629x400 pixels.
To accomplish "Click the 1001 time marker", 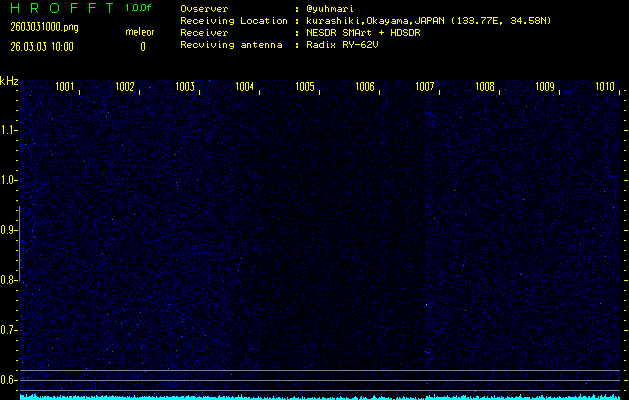I will pyautogui.click(x=65, y=87).
